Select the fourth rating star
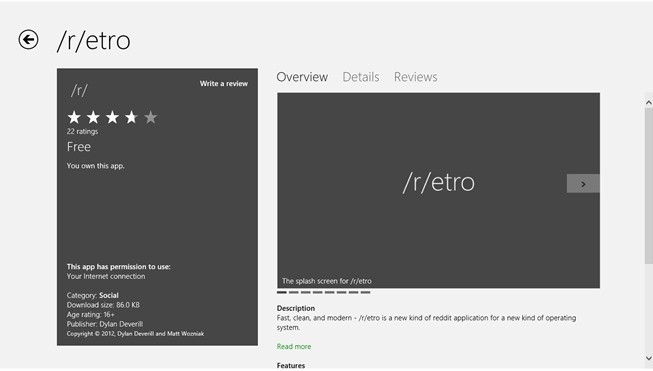Screen dimensions: 653x371 tap(132, 117)
